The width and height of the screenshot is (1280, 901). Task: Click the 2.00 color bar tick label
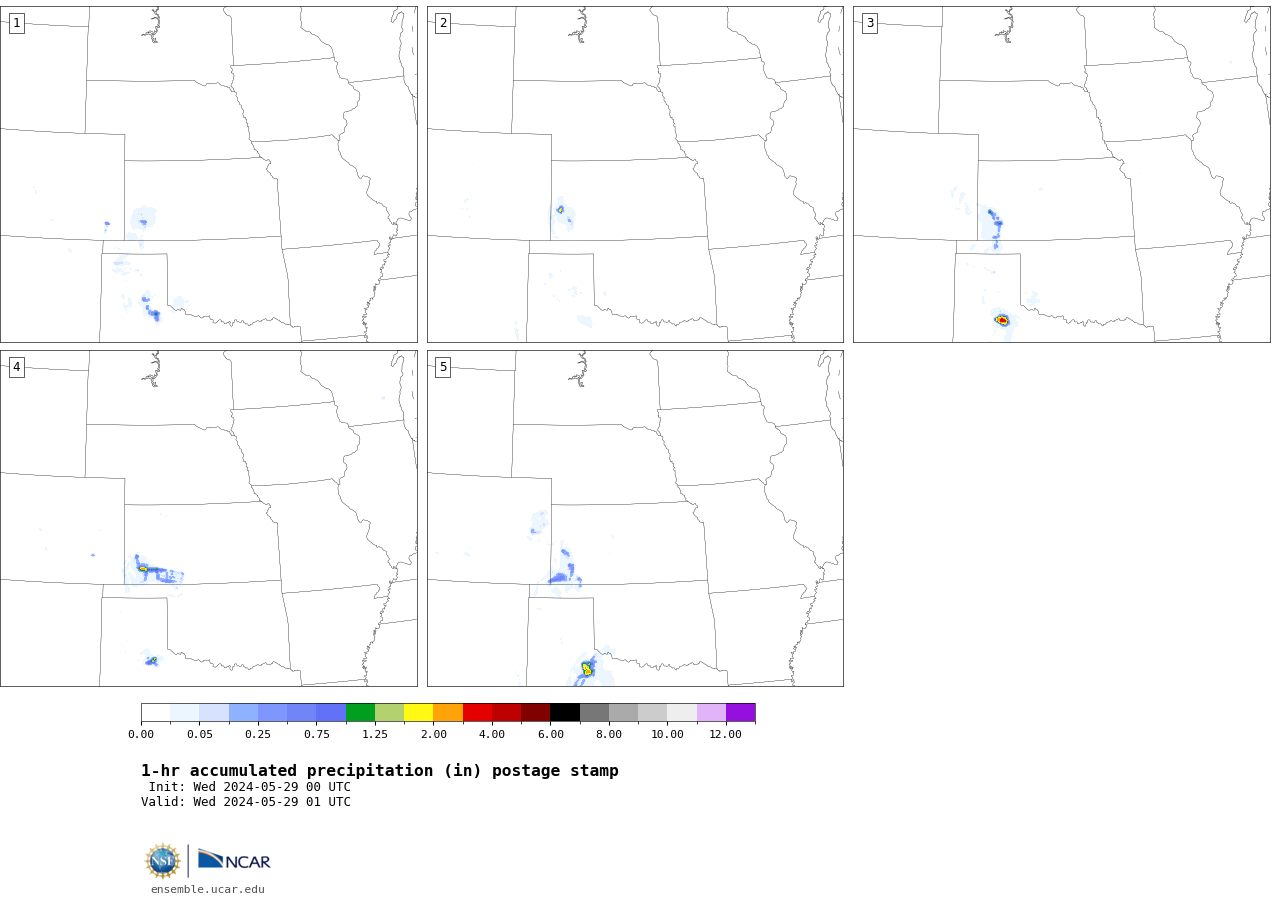[x=434, y=734]
